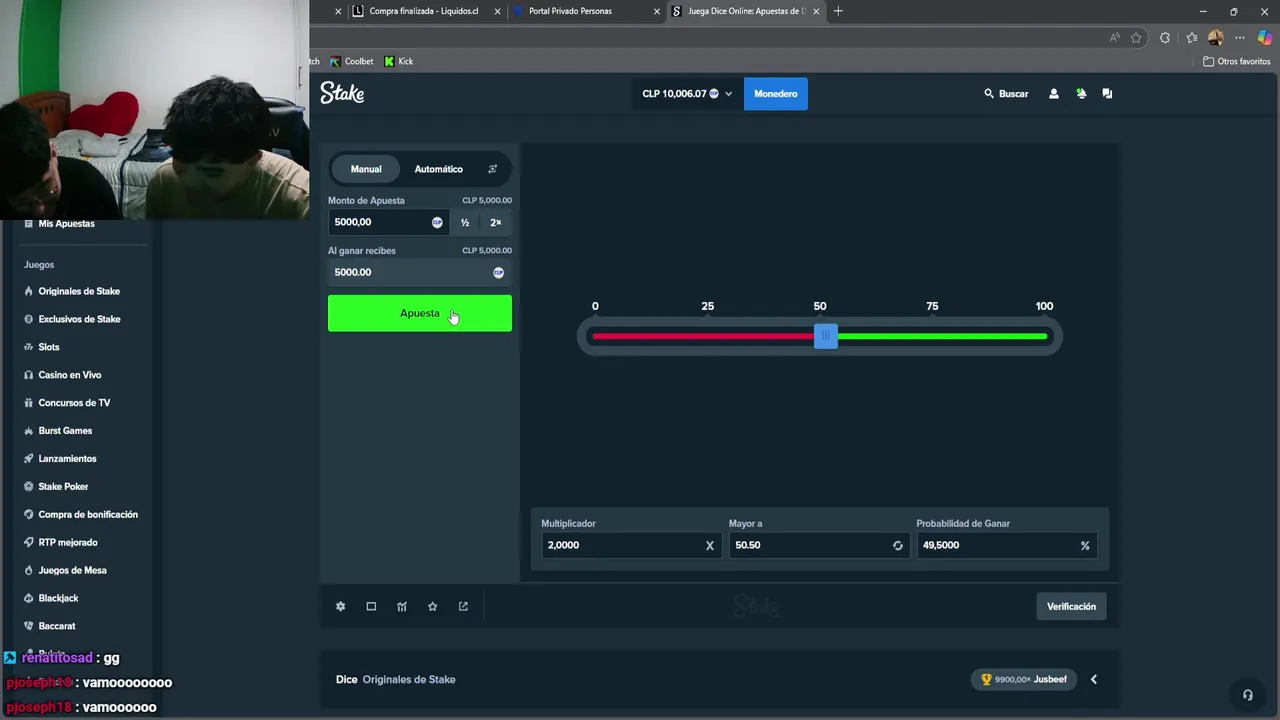Click the percent icon in win probability
The height and width of the screenshot is (720, 1280).
click(x=1085, y=545)
